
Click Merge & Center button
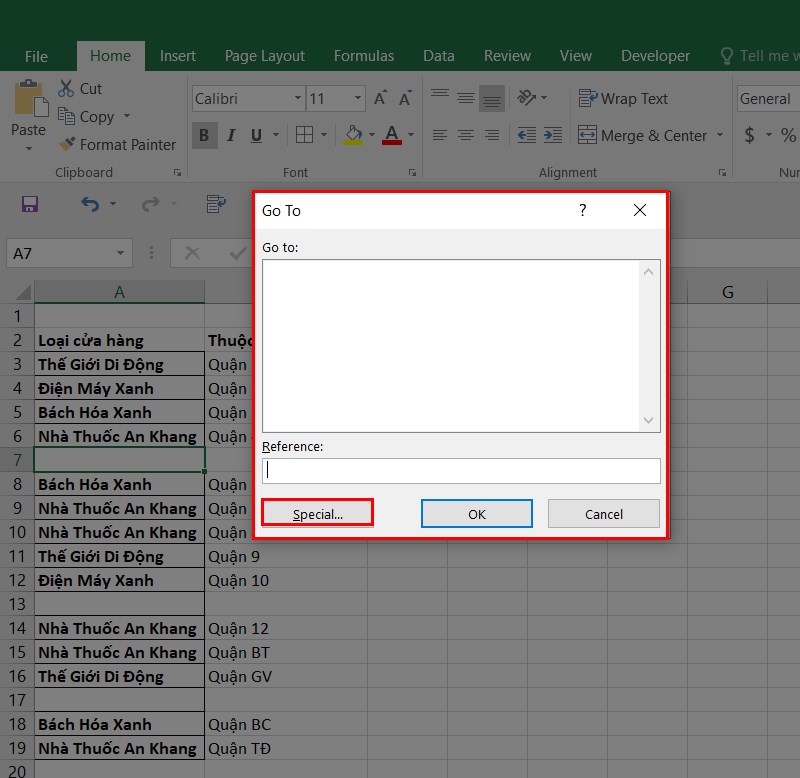coord(642,135)
